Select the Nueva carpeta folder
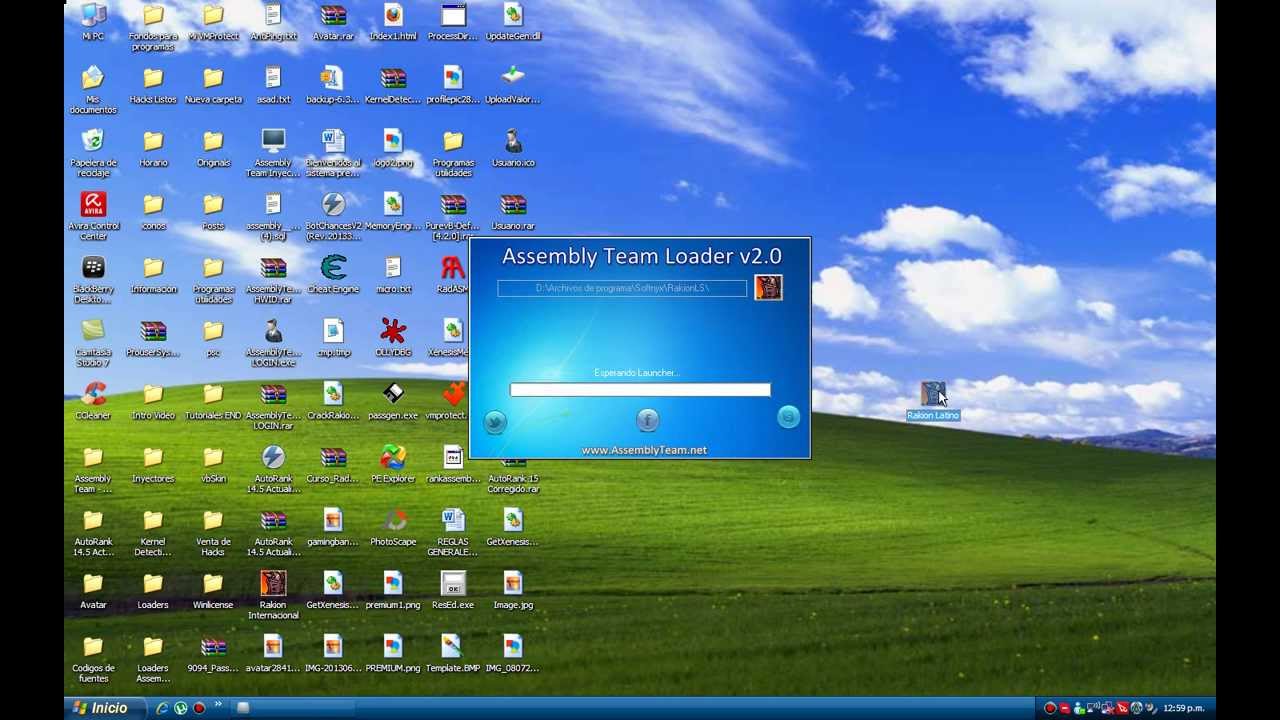Image resolution: width=1280 pixels, height=720 pixels. (x=213, y=85)
